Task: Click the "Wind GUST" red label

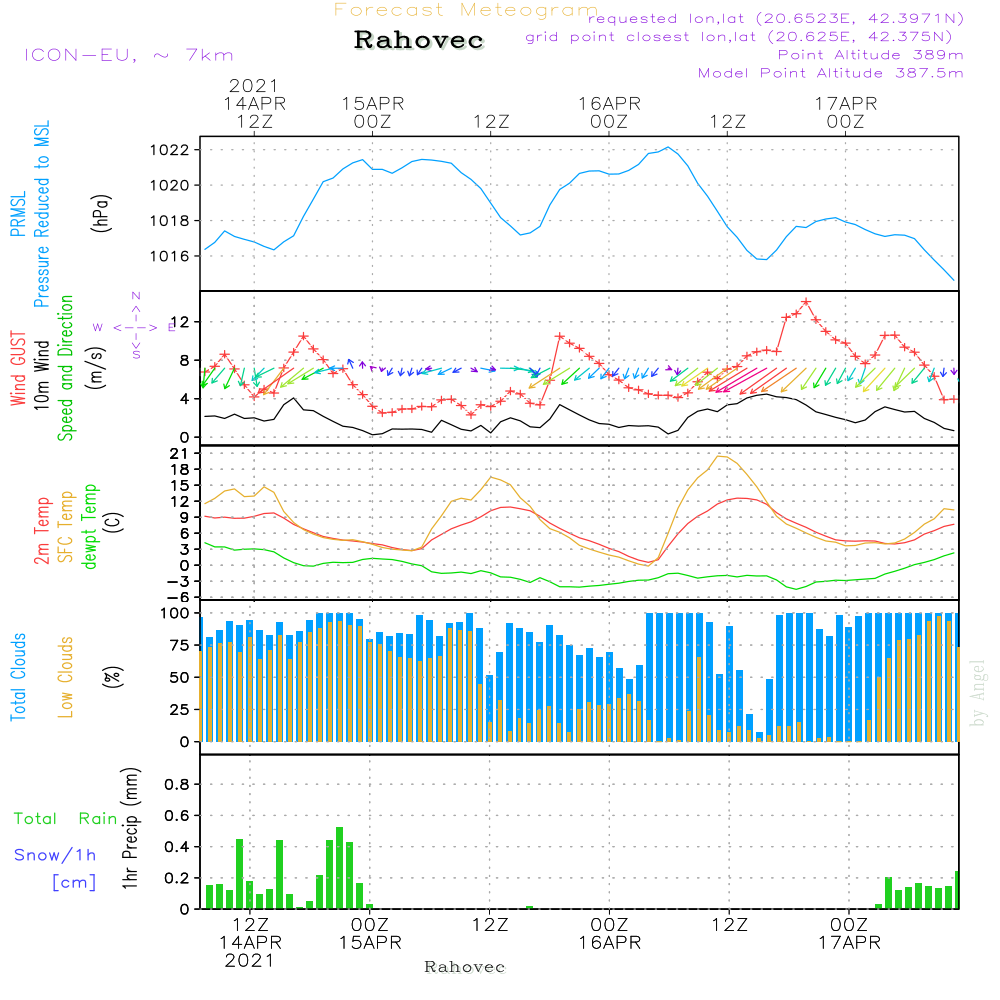Action: click(x=18, y=368)
